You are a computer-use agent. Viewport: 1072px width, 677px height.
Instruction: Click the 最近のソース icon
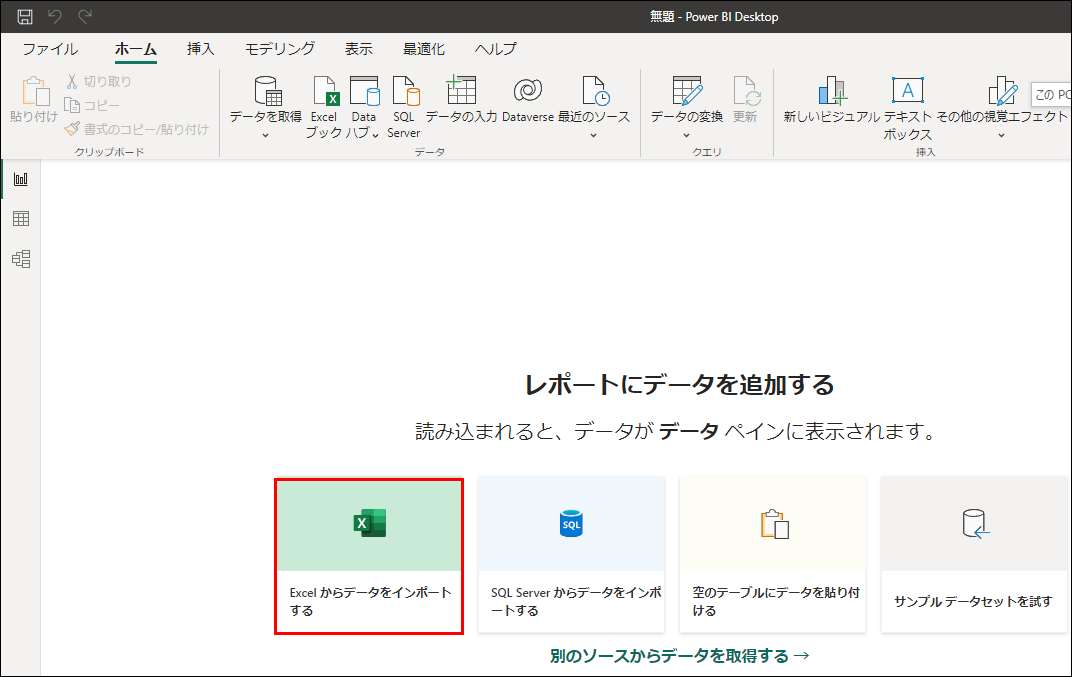(x=594, y=91)
